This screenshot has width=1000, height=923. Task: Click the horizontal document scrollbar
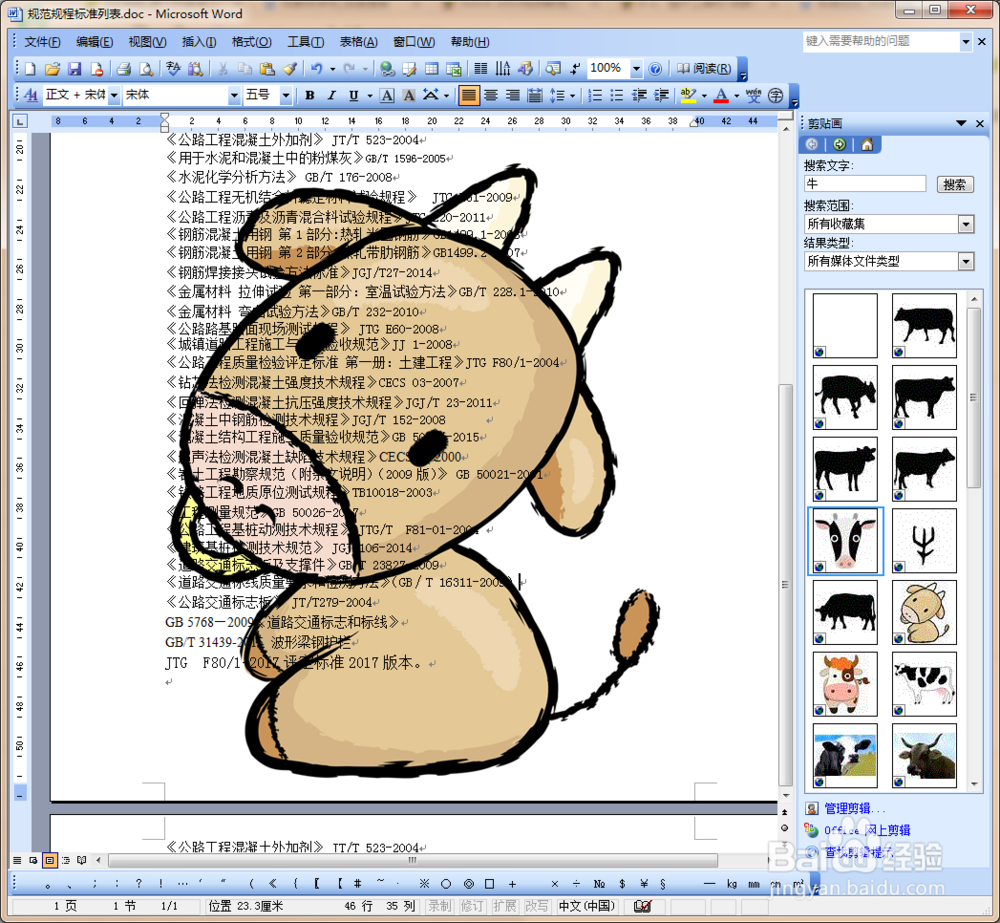coord(412,860)
